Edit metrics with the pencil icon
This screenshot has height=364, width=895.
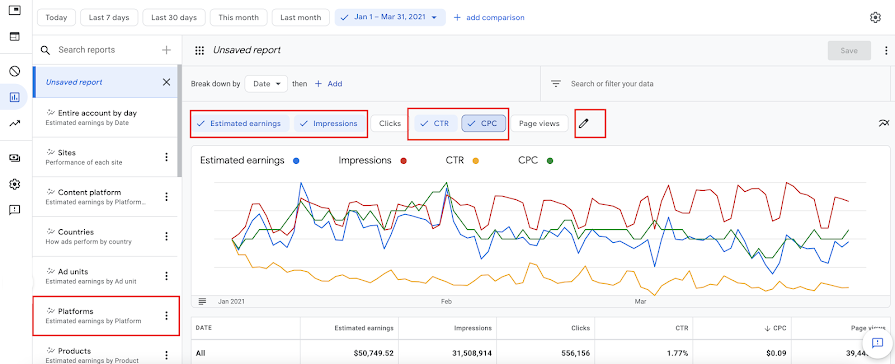[583, 123]
